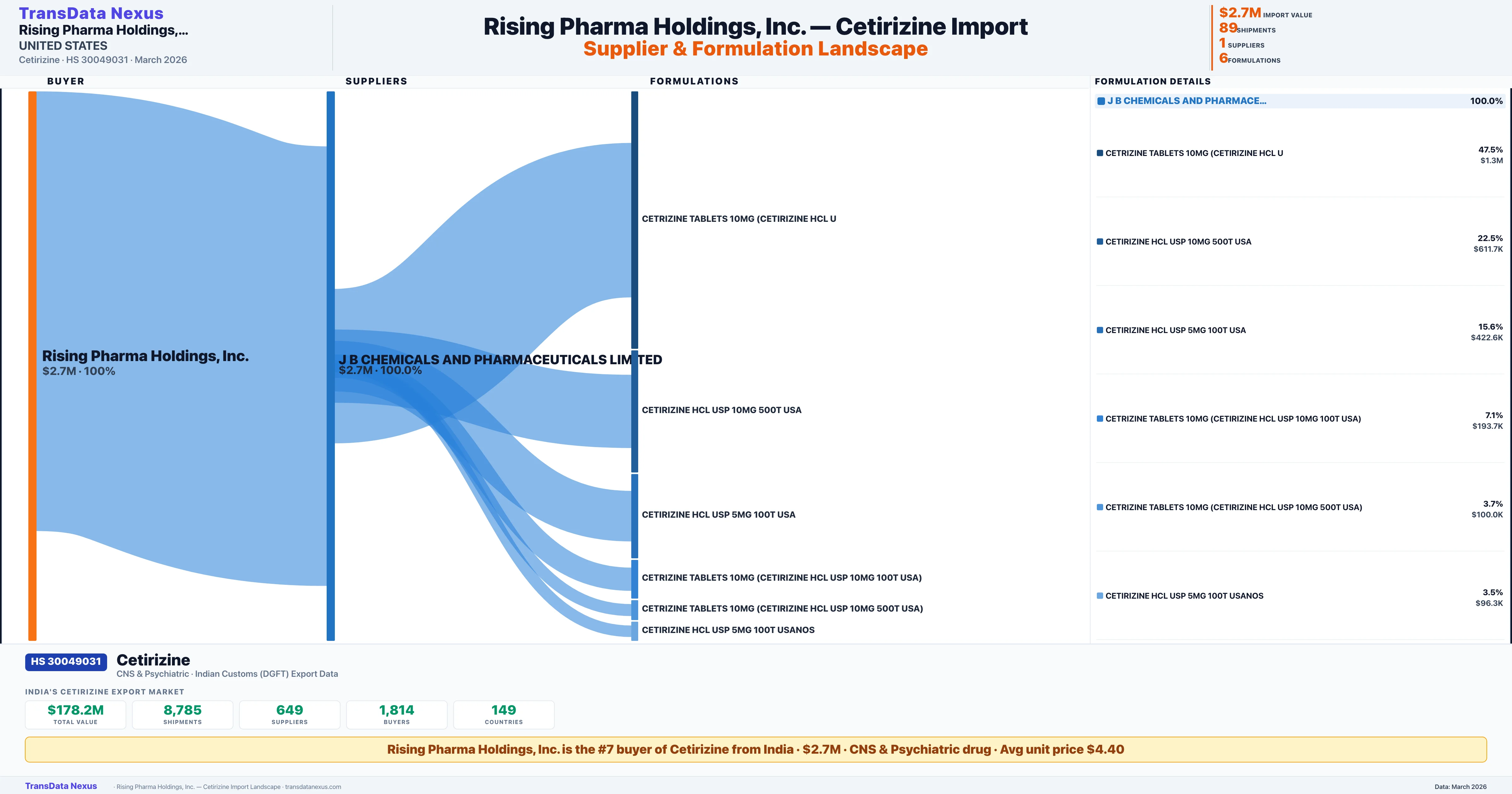Select the 149 Countries stat card
The width and height of the screenshot is (1512, 794).
pos(504,714)
